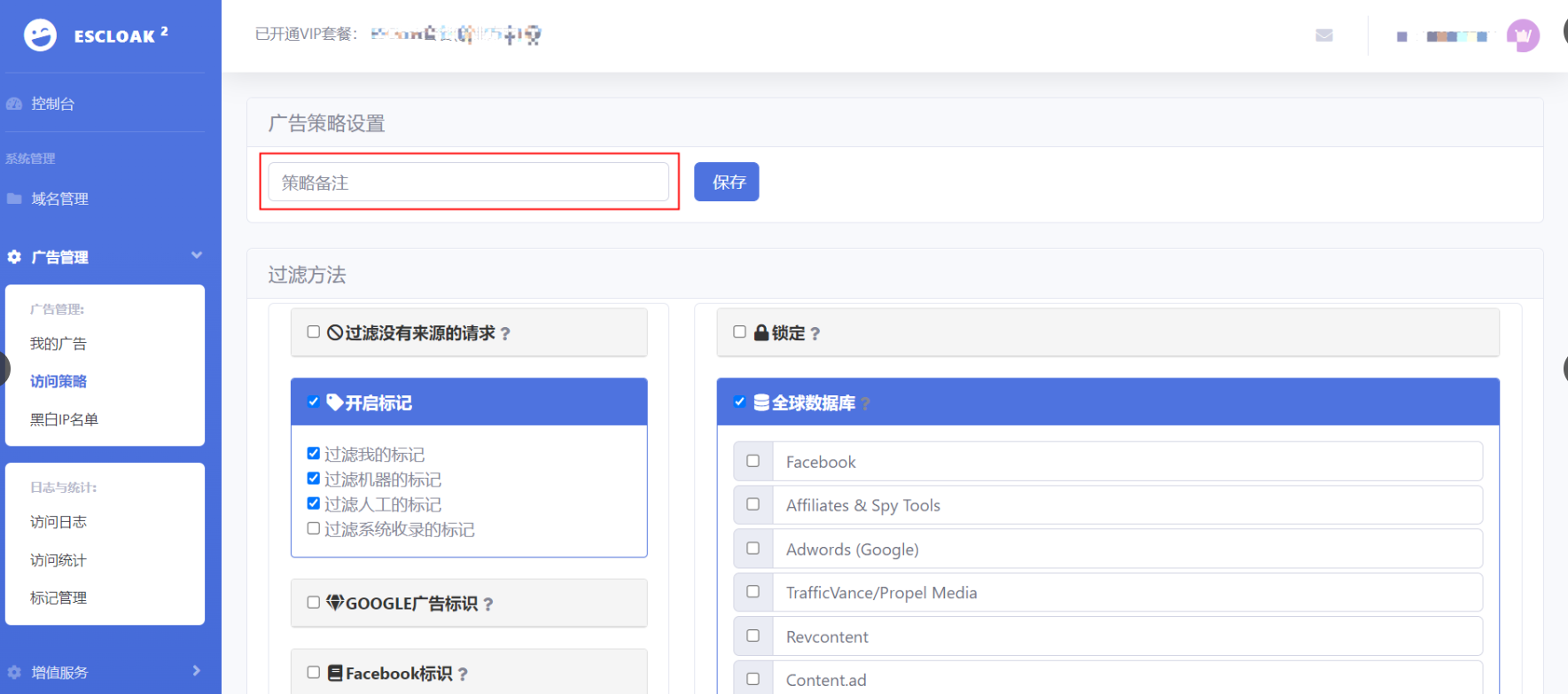Viewport: 1568px width, 694px height.
Task: Check Adwords (Google) checkbox
Action: (753, 548)
